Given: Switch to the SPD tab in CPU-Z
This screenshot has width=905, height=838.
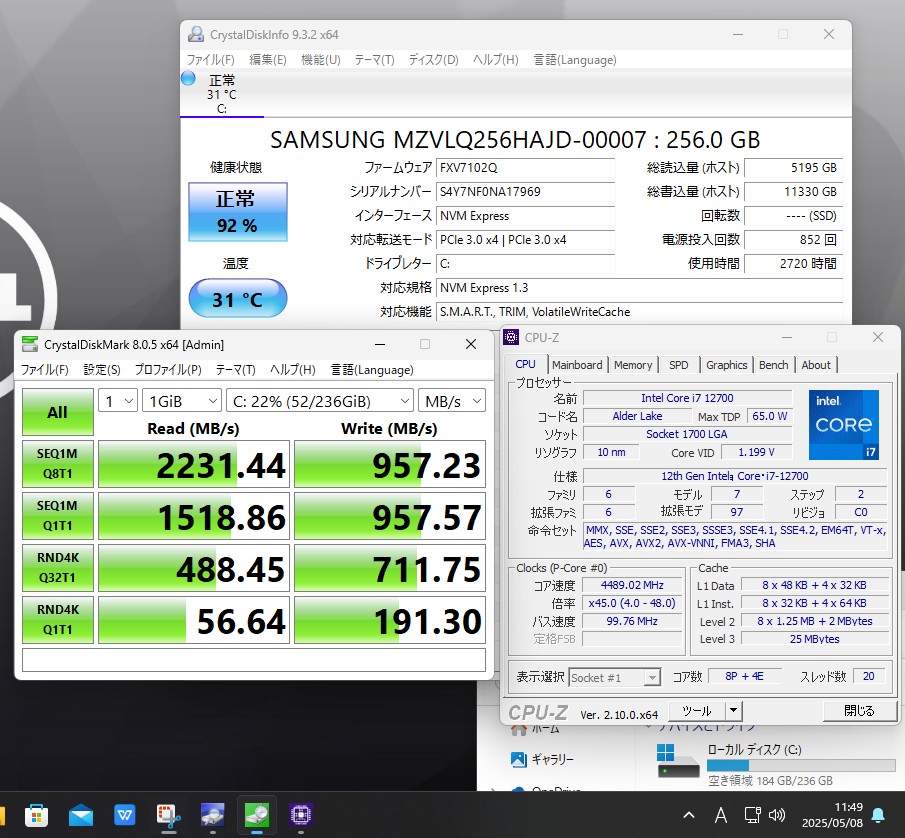Looking at the screenshot, I should pos(678,365).
